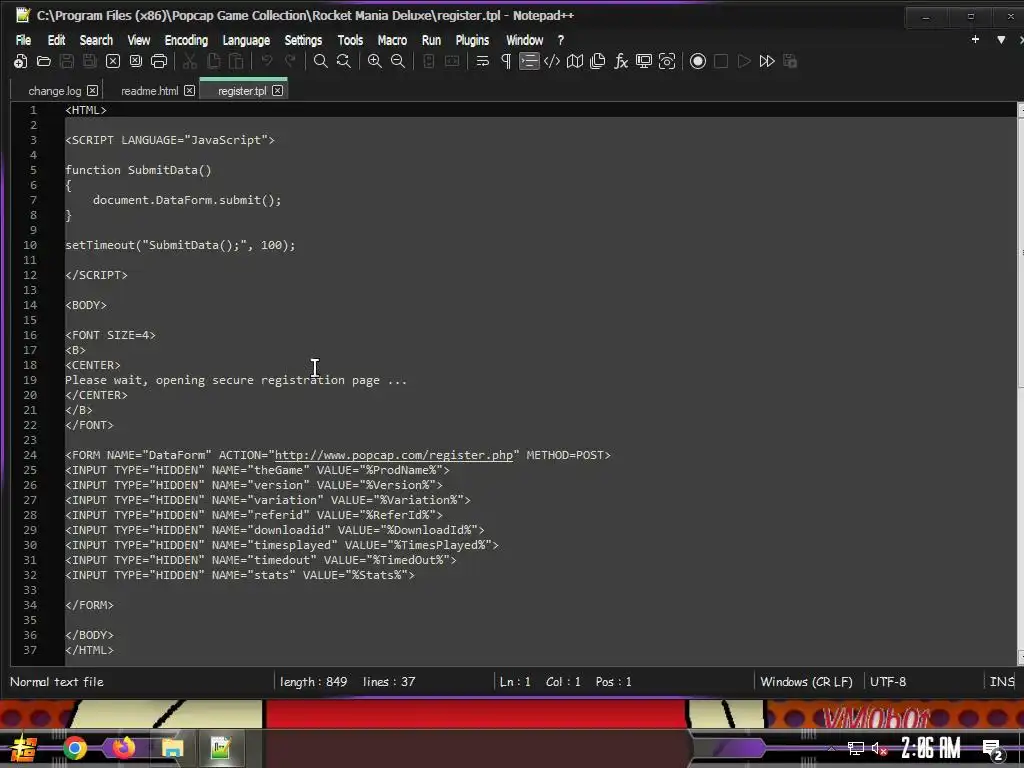
Task: Click the Save file toolbar icon
Action: pos(67,61)
